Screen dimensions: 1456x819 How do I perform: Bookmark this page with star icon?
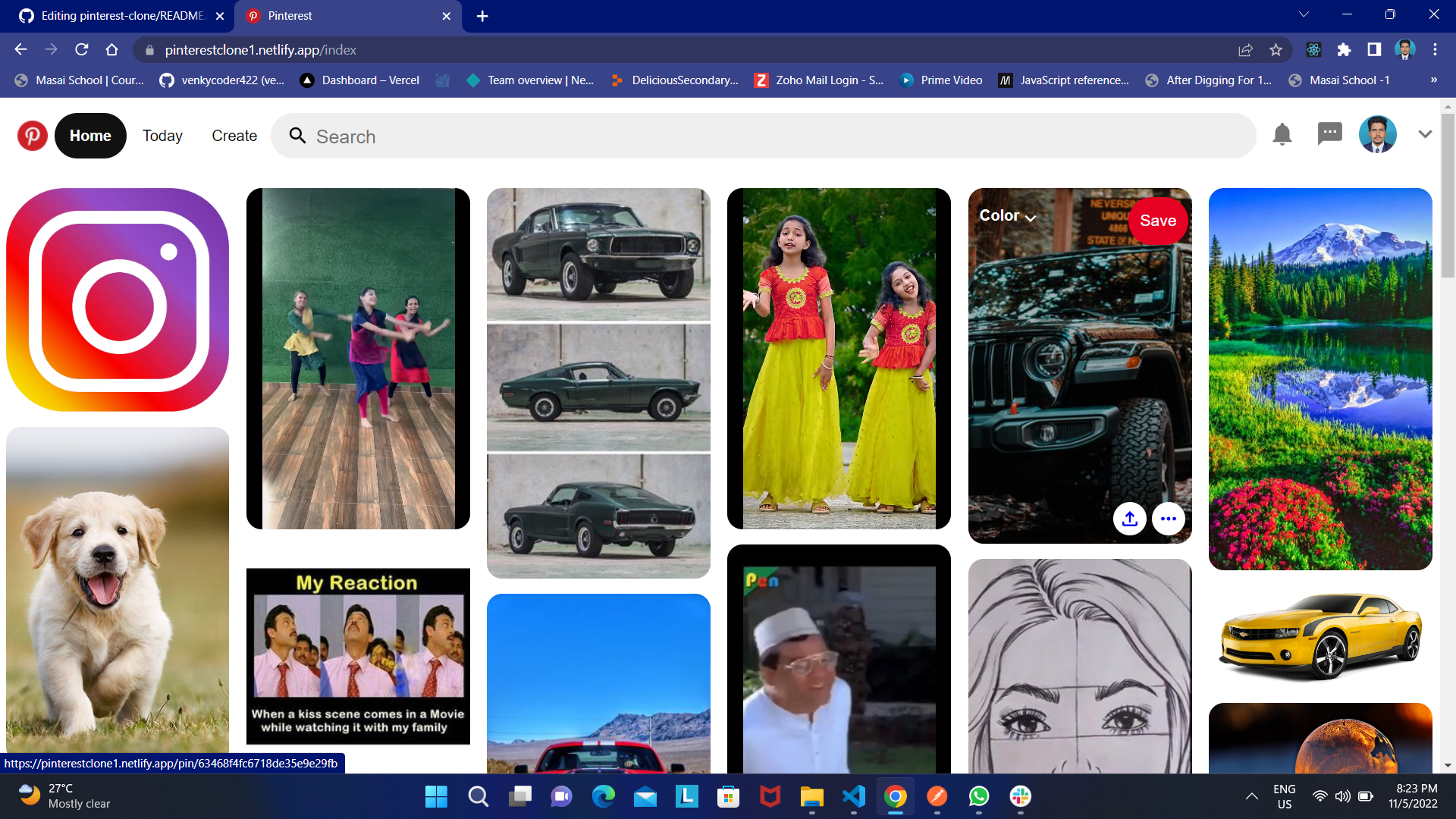(1276, 50)
